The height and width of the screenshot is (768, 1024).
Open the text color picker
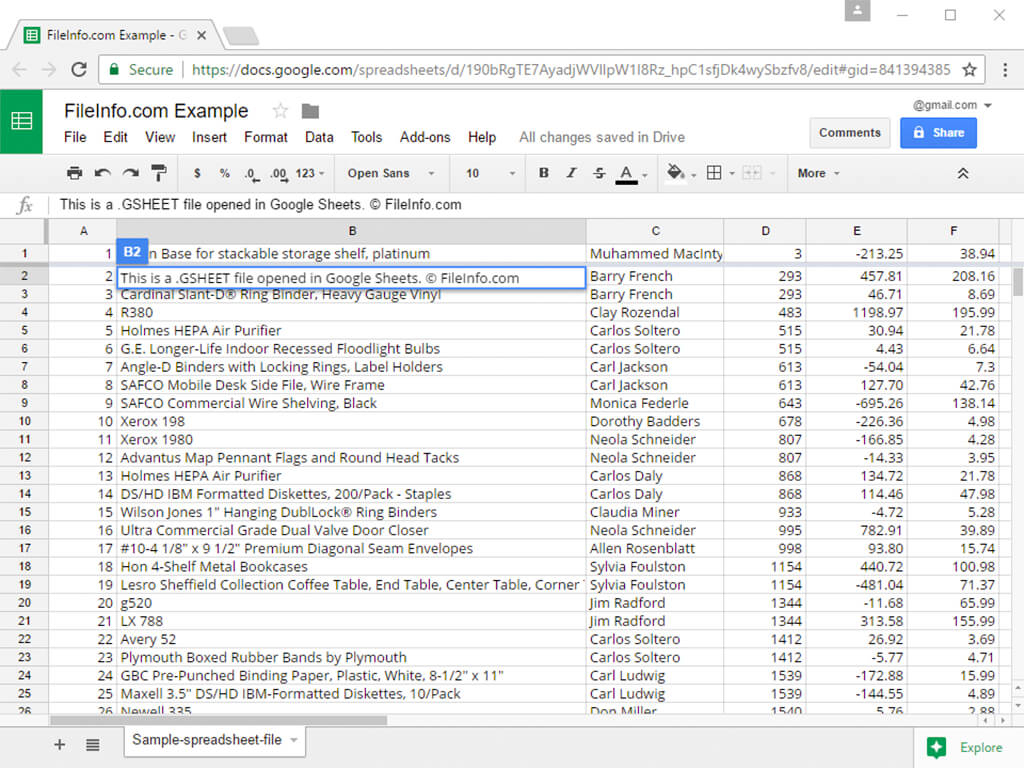pos(627,173)
